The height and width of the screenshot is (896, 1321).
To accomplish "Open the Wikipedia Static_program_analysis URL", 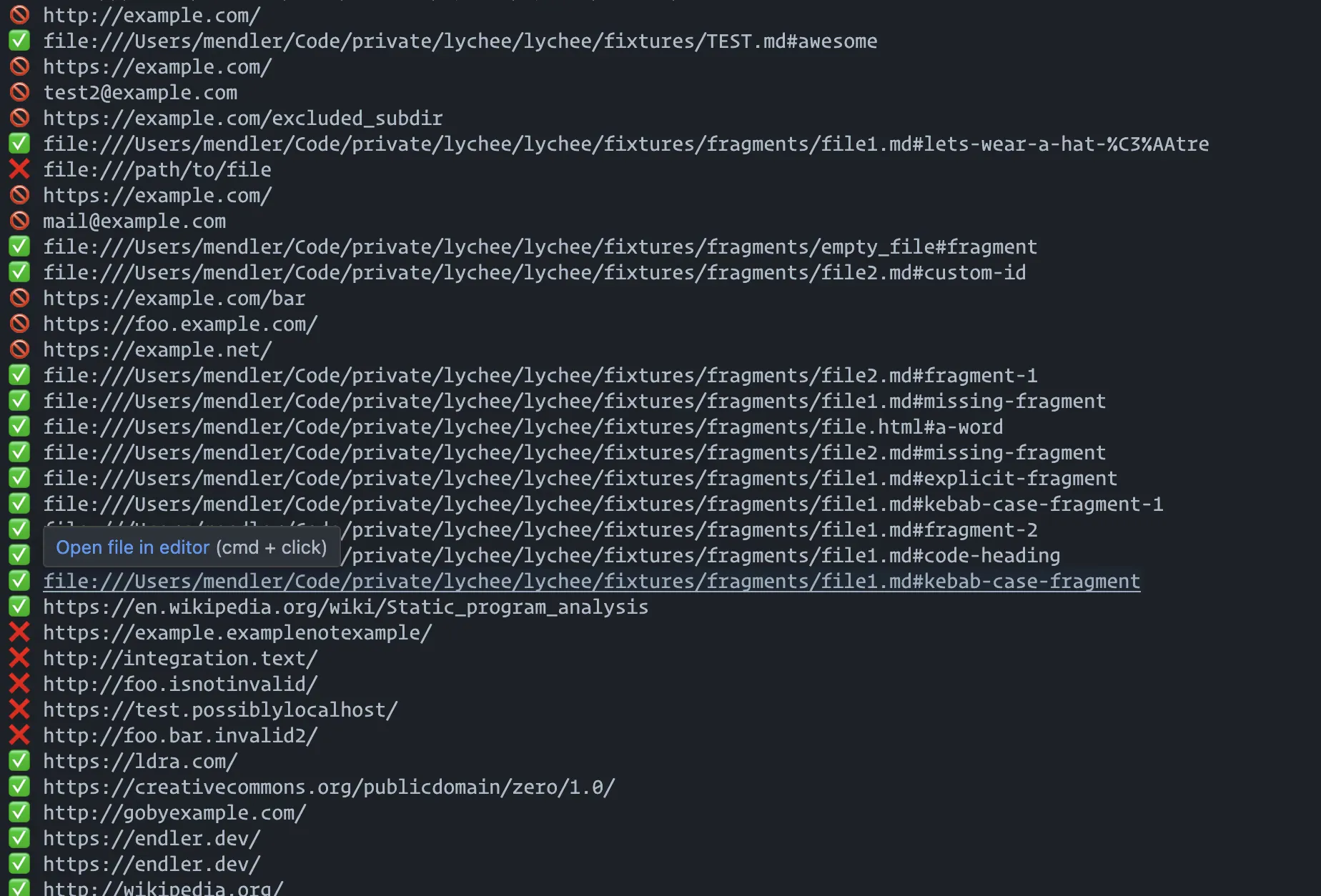I will click(x=345, y=607).
